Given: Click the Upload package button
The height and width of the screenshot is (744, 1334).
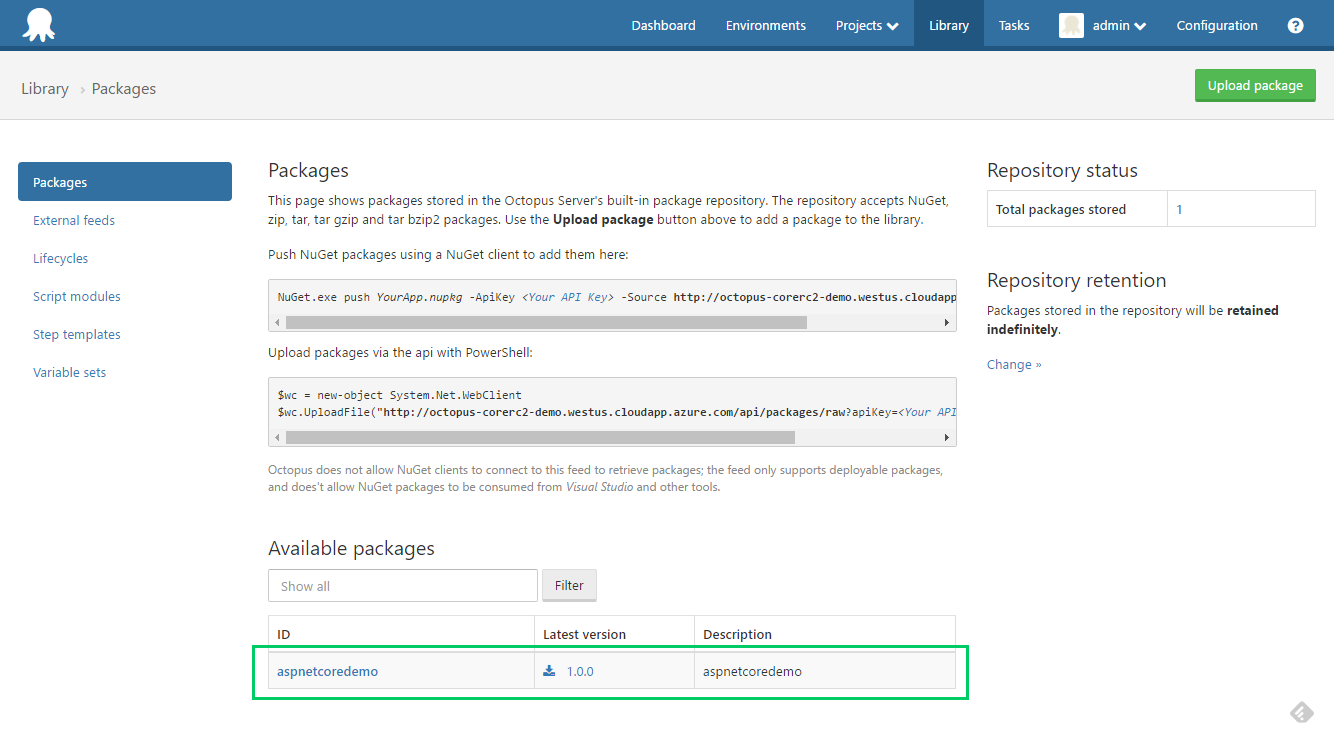Looking at the screenshot, I should tap(1255, 85).
